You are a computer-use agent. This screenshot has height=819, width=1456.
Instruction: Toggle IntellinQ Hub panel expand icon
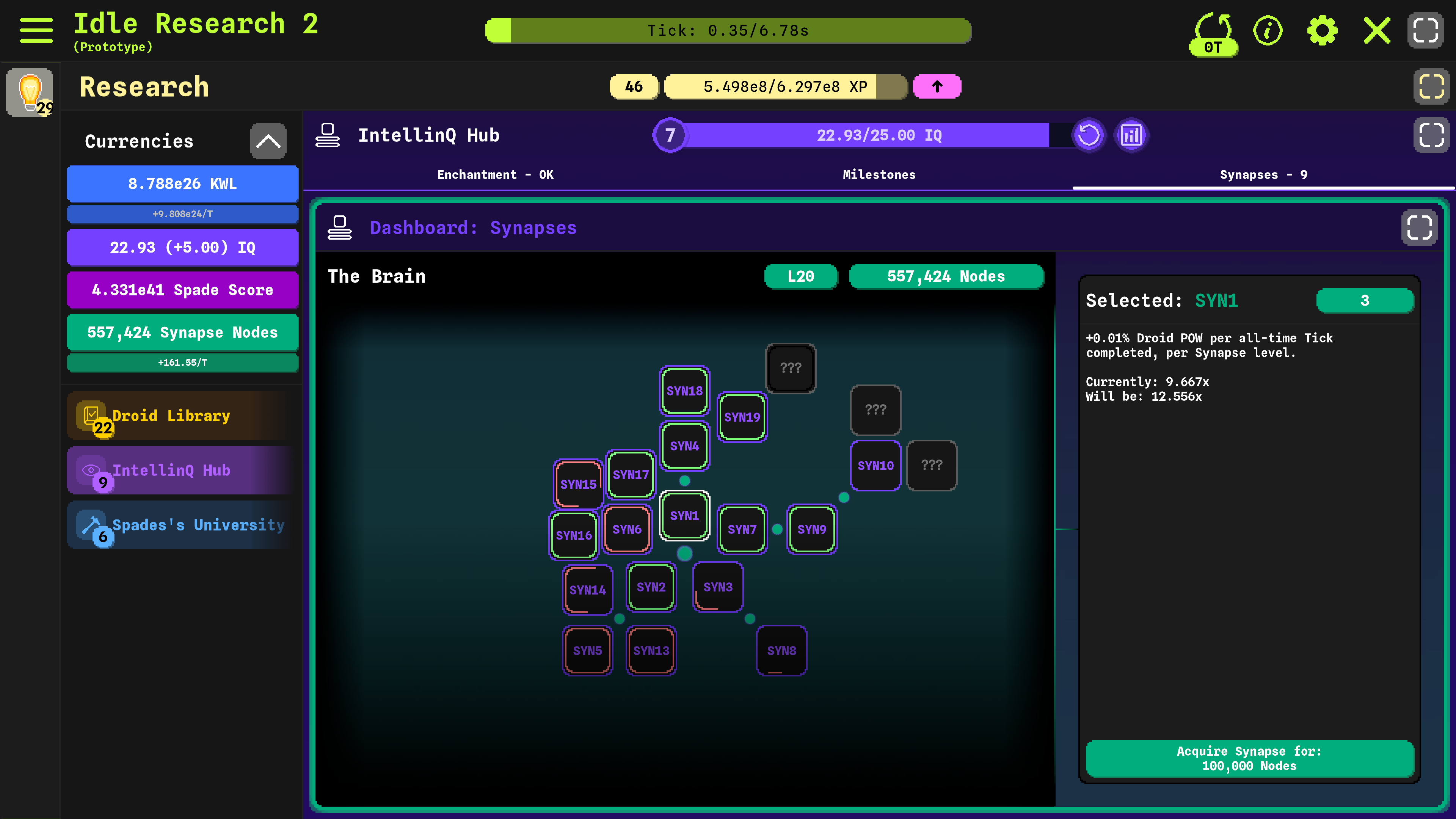tap(1431, 136)
